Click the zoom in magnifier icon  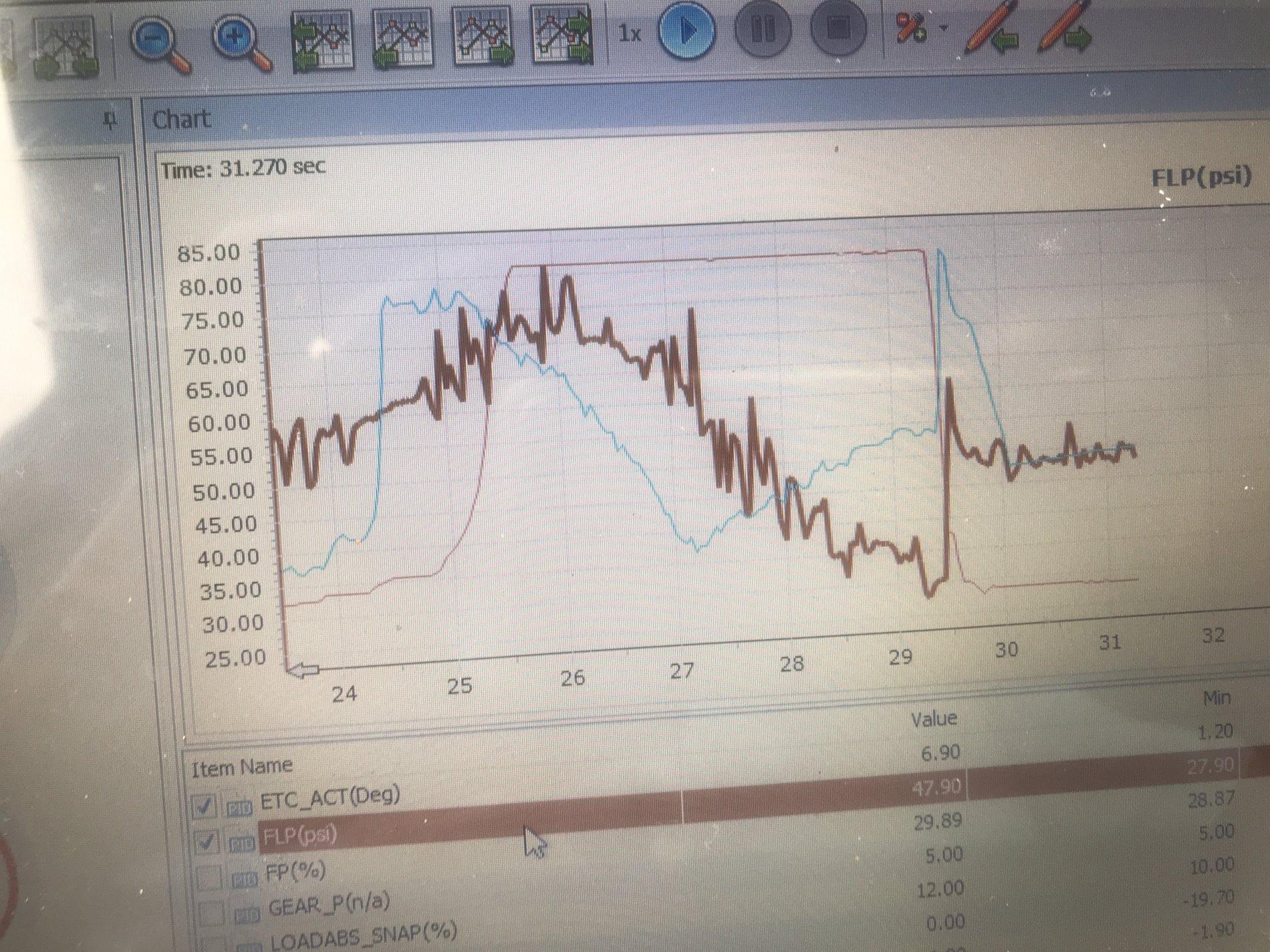(x=242, y=43)
